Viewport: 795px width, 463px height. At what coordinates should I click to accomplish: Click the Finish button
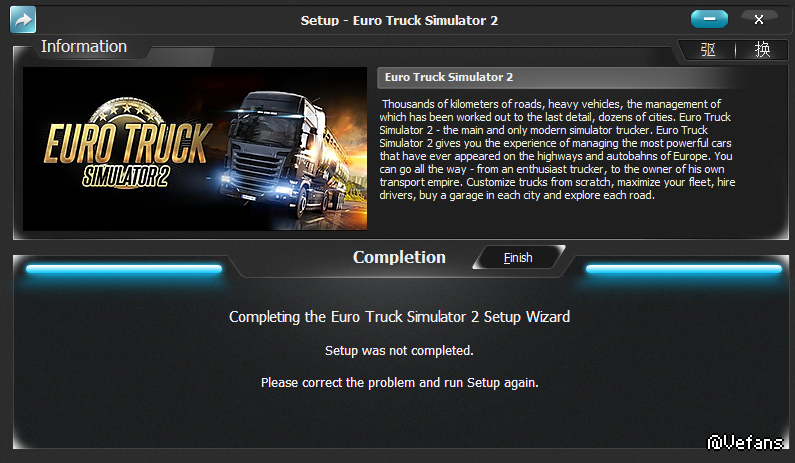click(518, 258)
